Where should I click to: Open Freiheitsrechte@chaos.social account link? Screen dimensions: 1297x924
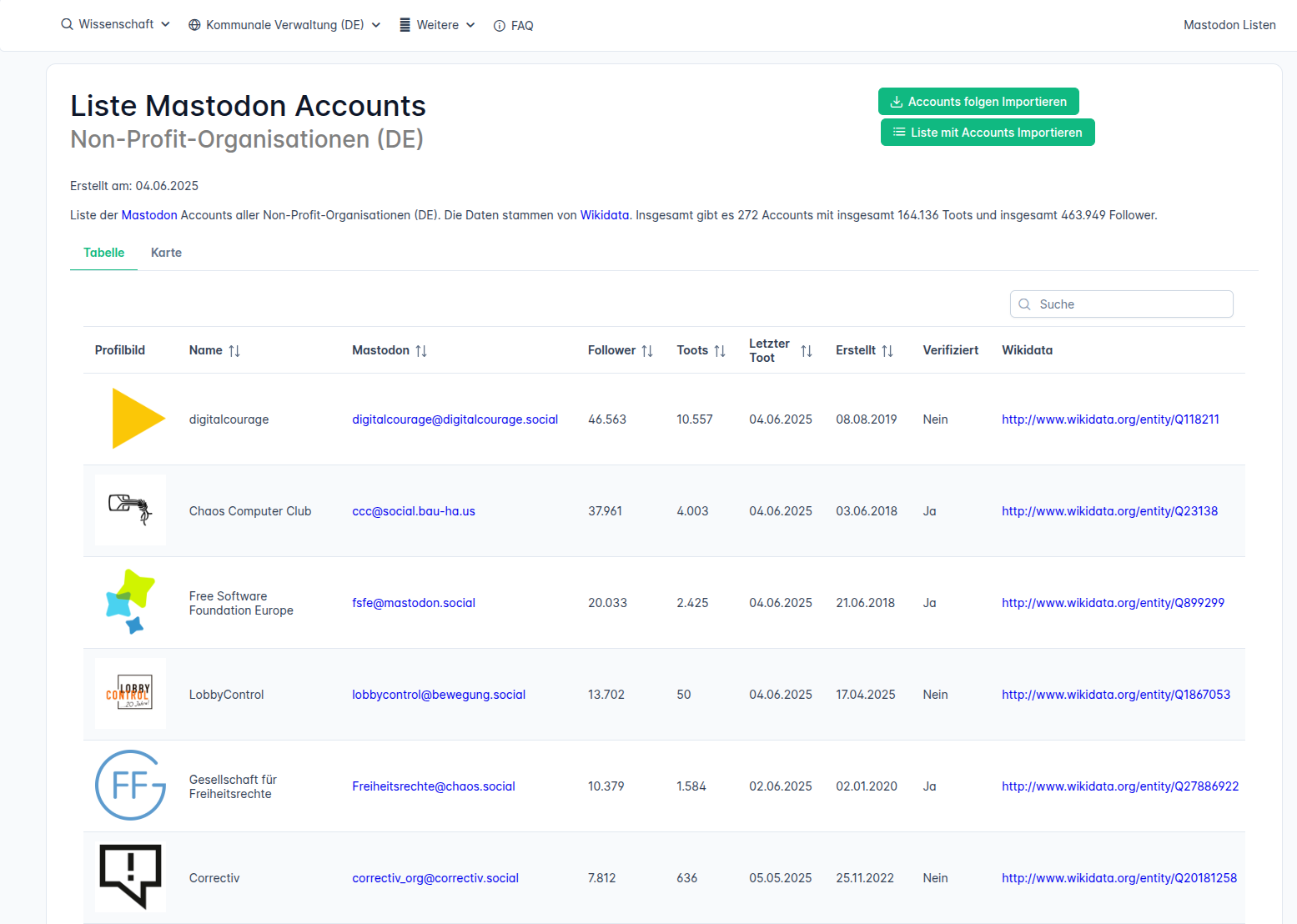[x=434, y=786]
